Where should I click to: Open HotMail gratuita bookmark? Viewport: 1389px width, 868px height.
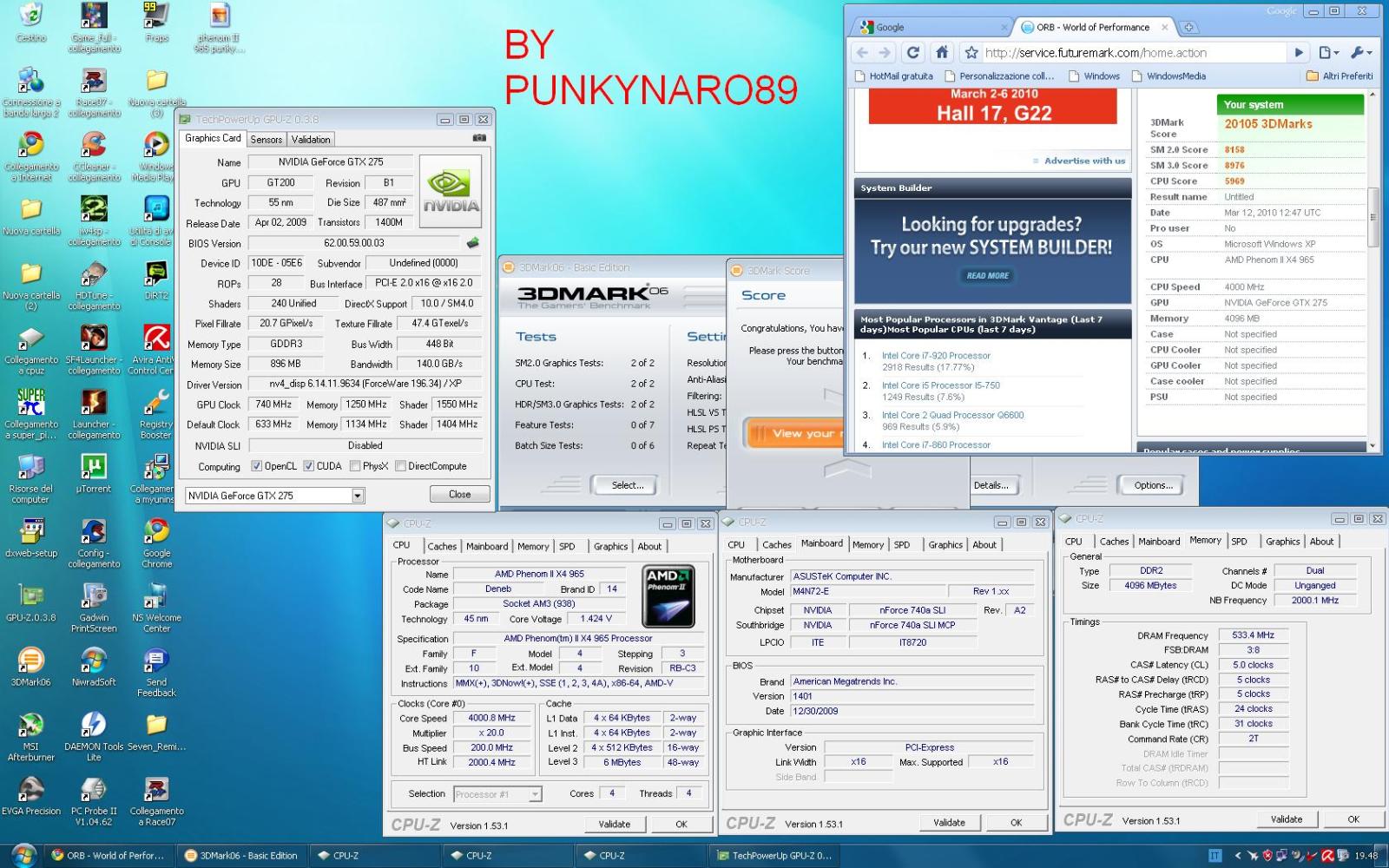894,76
